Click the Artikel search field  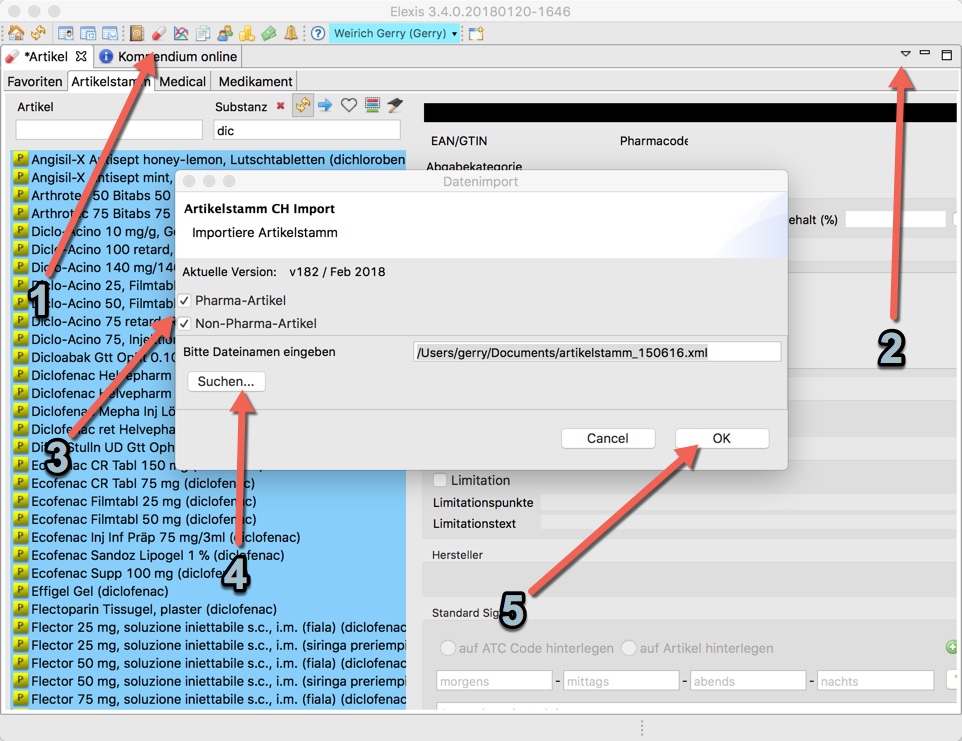point(109,130)
